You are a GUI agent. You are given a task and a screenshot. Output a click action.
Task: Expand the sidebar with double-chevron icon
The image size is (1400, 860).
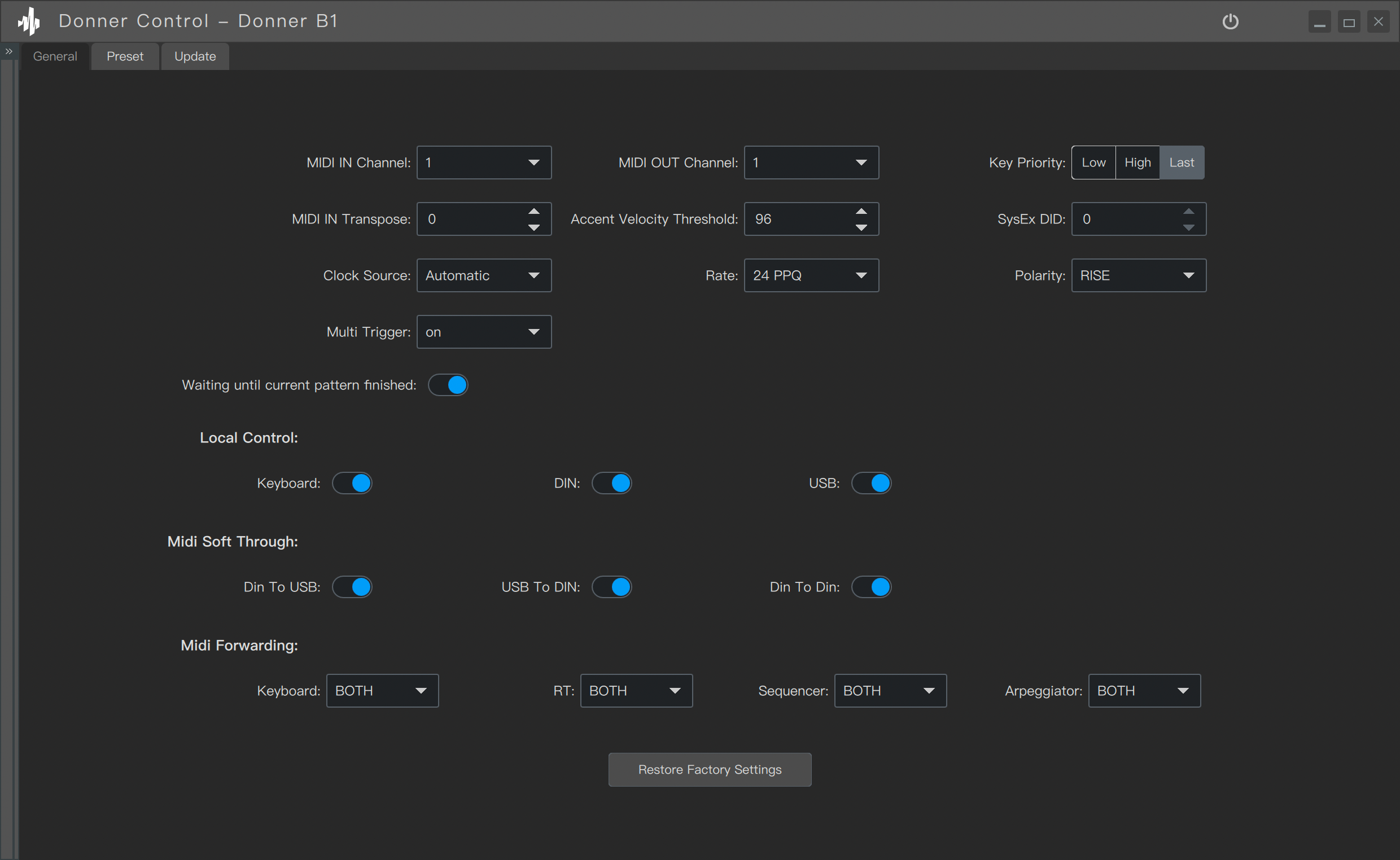[8, 51]
